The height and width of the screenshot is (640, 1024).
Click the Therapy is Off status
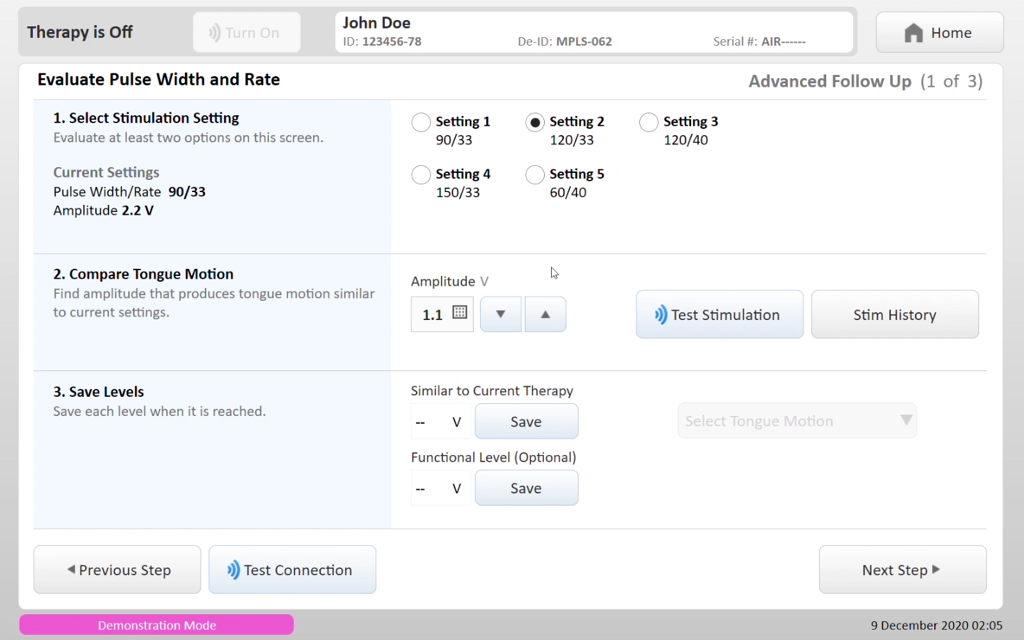point(80,32)
